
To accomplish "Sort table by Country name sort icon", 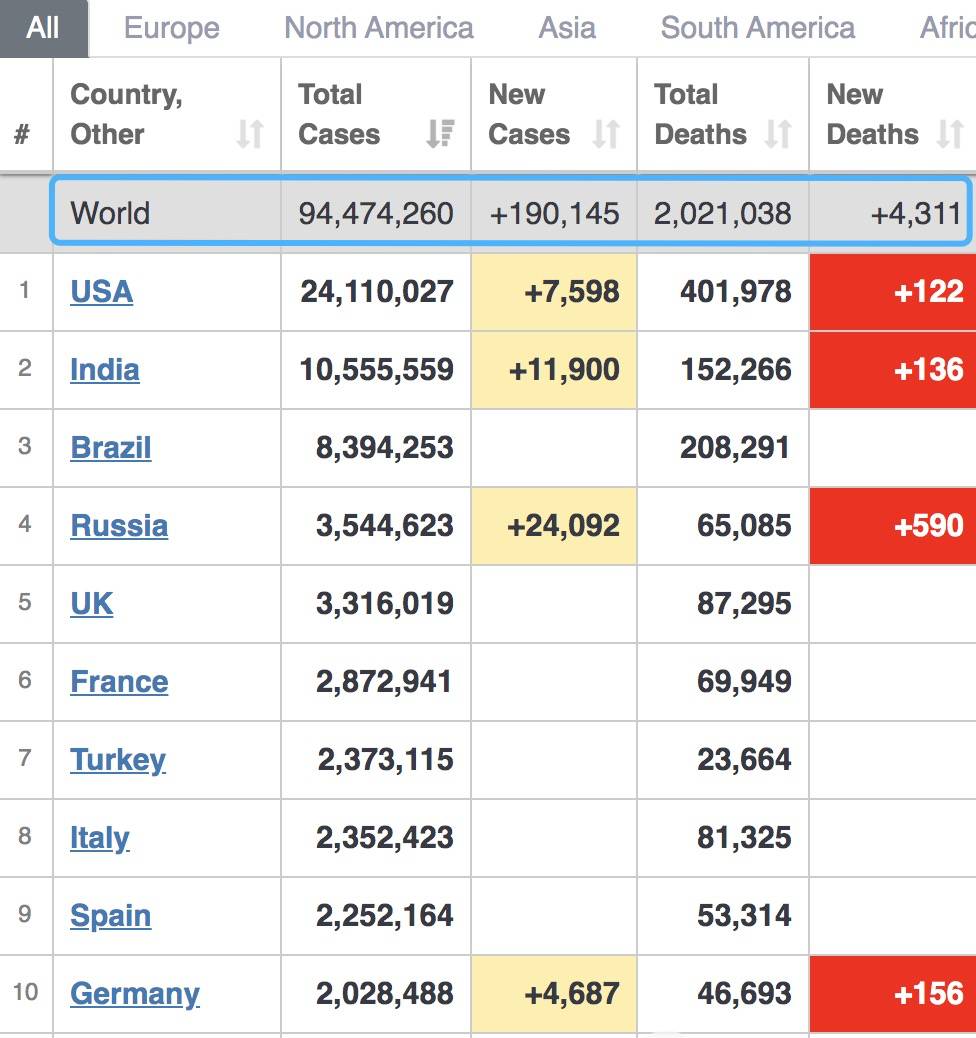I will click(250, 134).
